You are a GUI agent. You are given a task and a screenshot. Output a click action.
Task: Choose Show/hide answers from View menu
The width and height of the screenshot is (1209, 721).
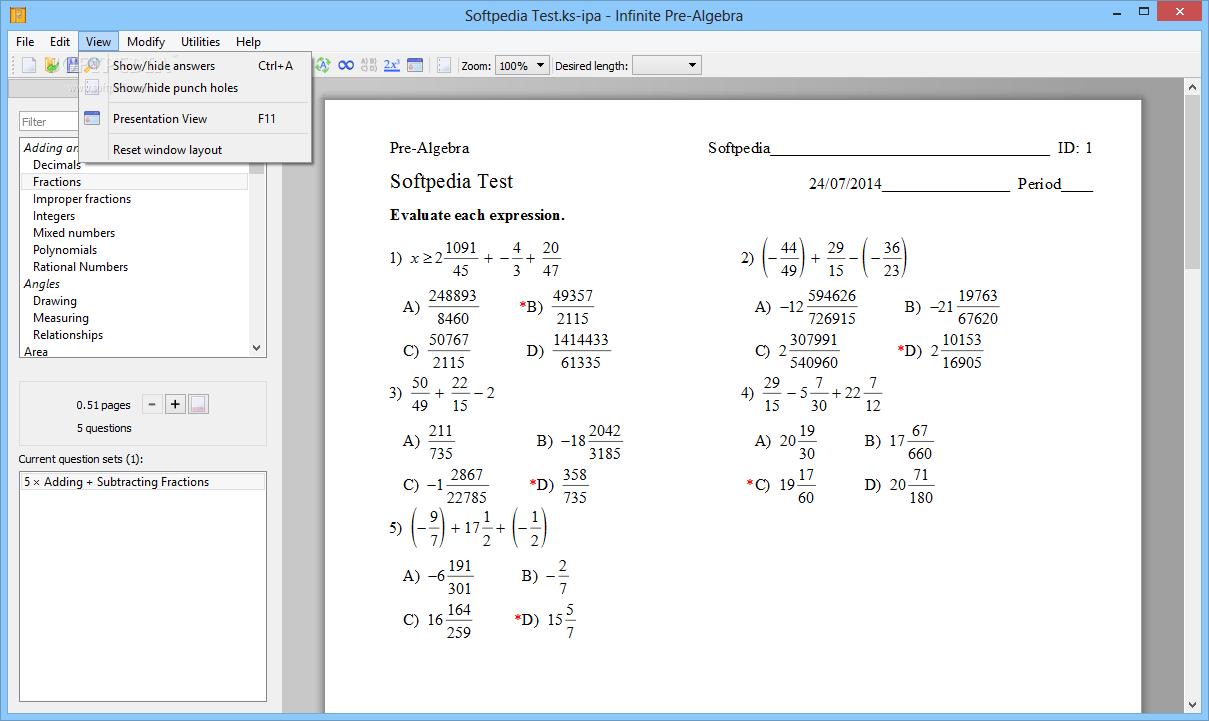[195, 66]
